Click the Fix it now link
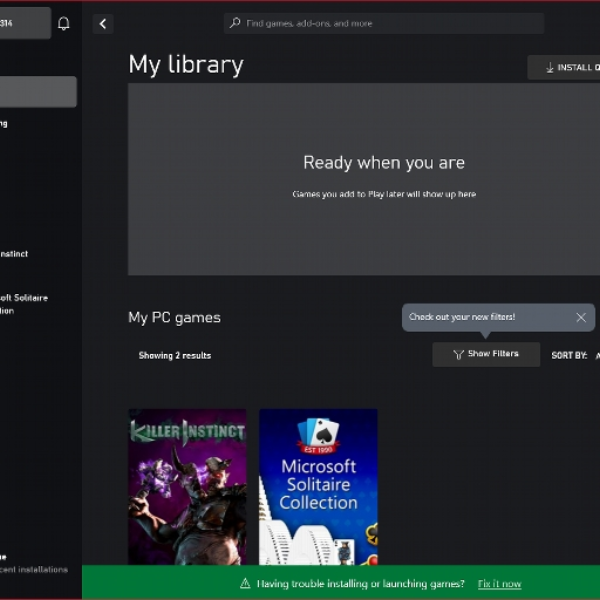The image size is (600, 600). click(x=499, y=584)
